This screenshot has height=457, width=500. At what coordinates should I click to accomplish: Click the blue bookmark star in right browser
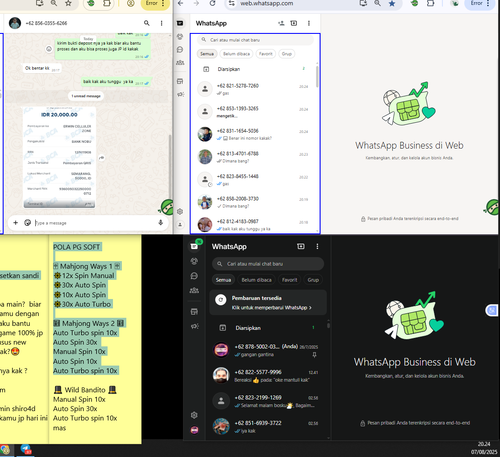[x=392, y=3]
